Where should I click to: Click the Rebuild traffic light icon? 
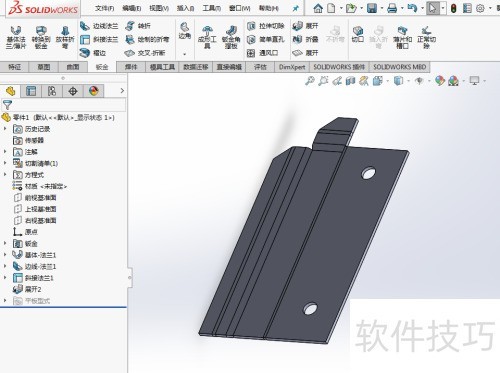click(453, 8)
